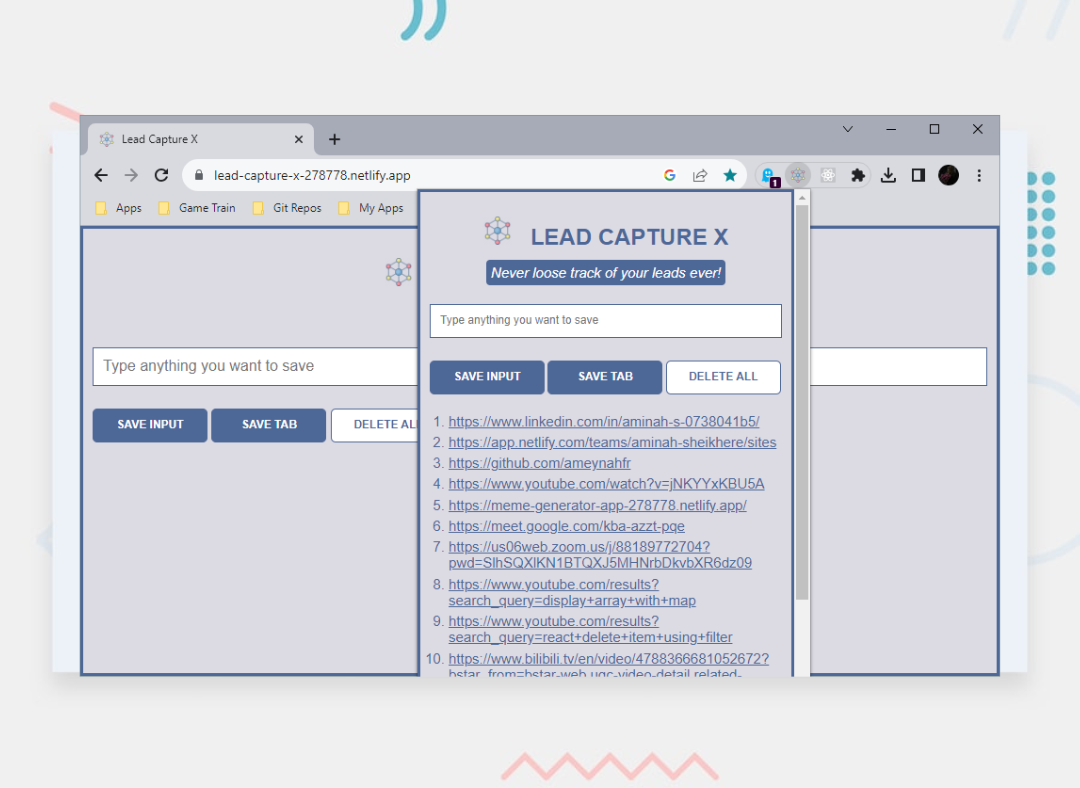Click the blue ghost extension with badge 1
The image size is (1080, 788).
[769, 175]
